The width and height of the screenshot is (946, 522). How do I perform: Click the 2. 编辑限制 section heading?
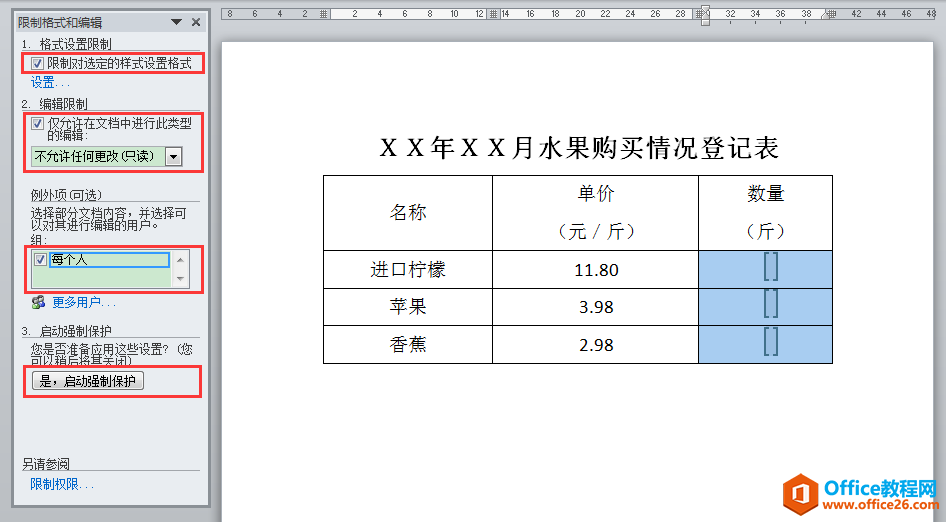54,104
